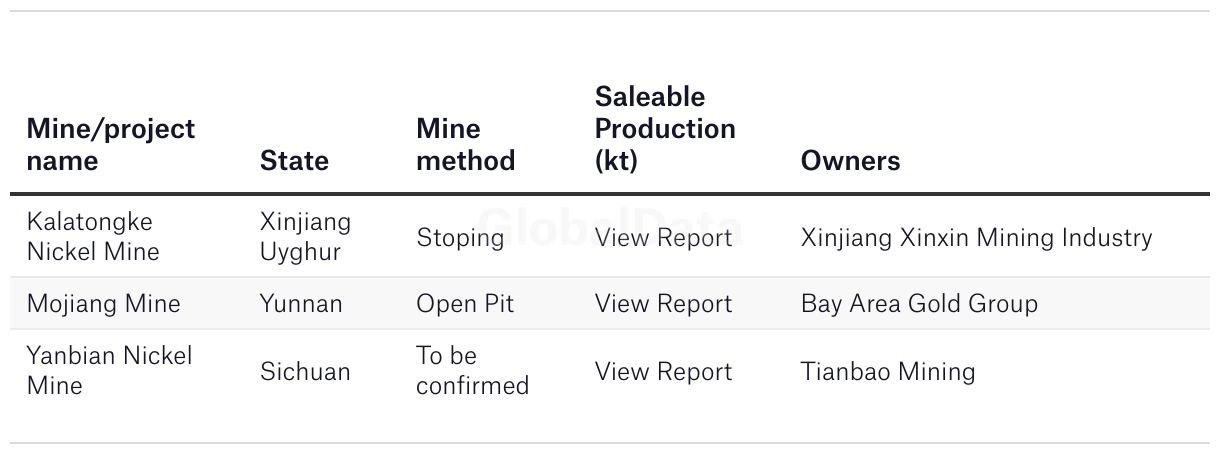
Task: Open View Report link for Kalatongke Nickel Mine
Action: click(663, 237)
